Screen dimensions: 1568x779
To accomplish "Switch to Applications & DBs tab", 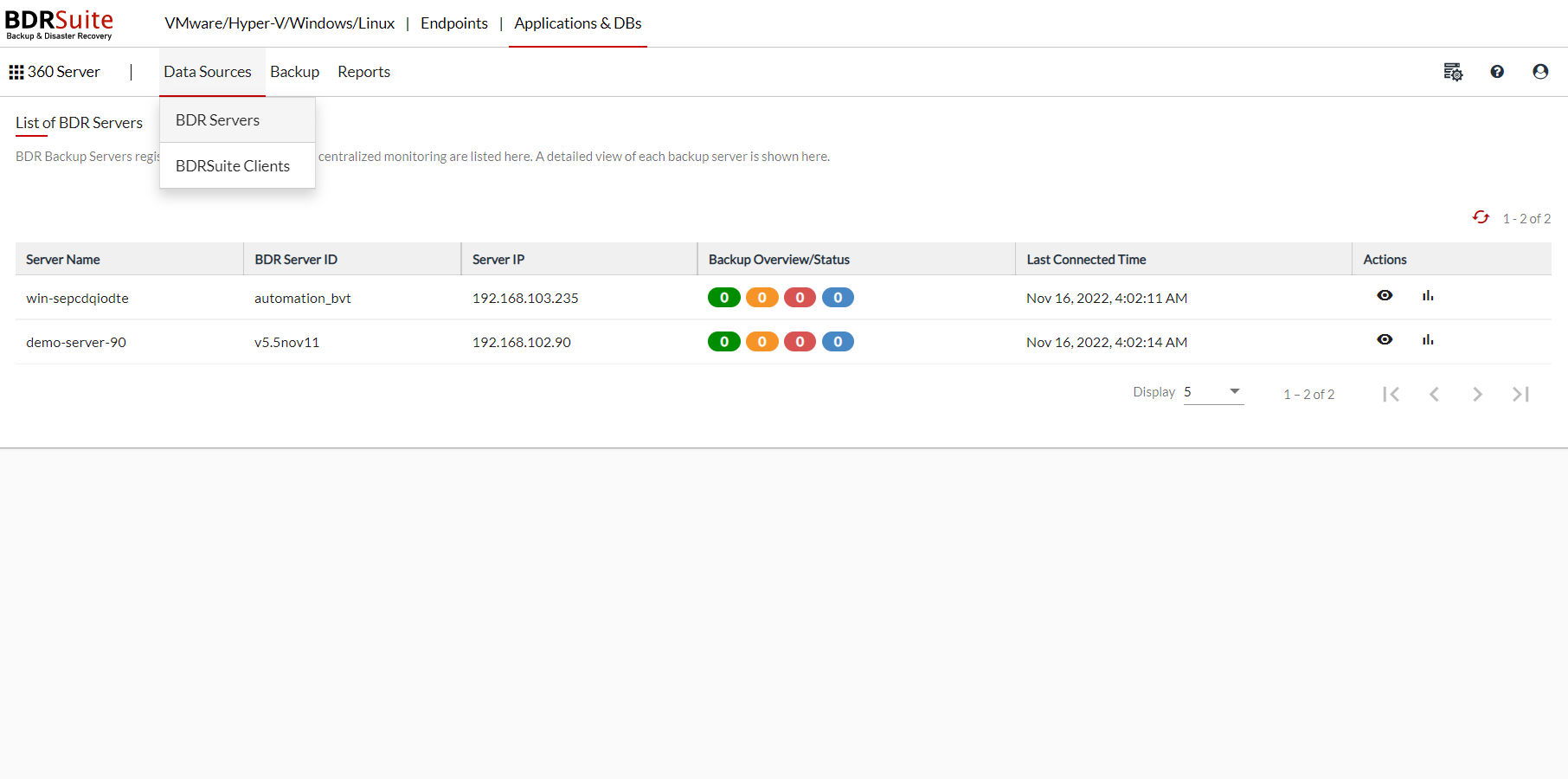I will pyautogui.click(x=578, y=23).
